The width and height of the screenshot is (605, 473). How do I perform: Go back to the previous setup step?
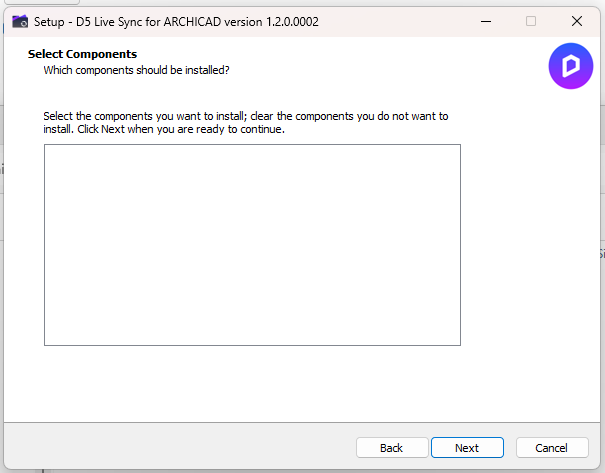point(392,448)
